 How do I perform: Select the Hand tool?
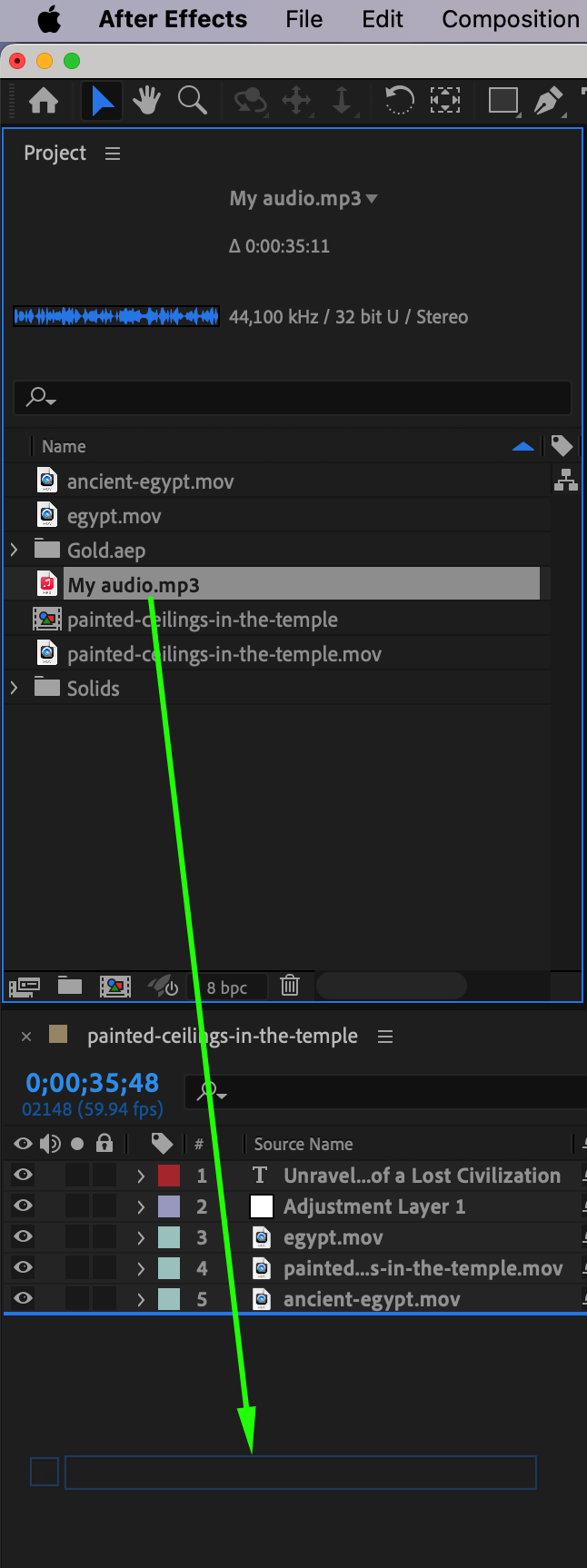[146, 100]
